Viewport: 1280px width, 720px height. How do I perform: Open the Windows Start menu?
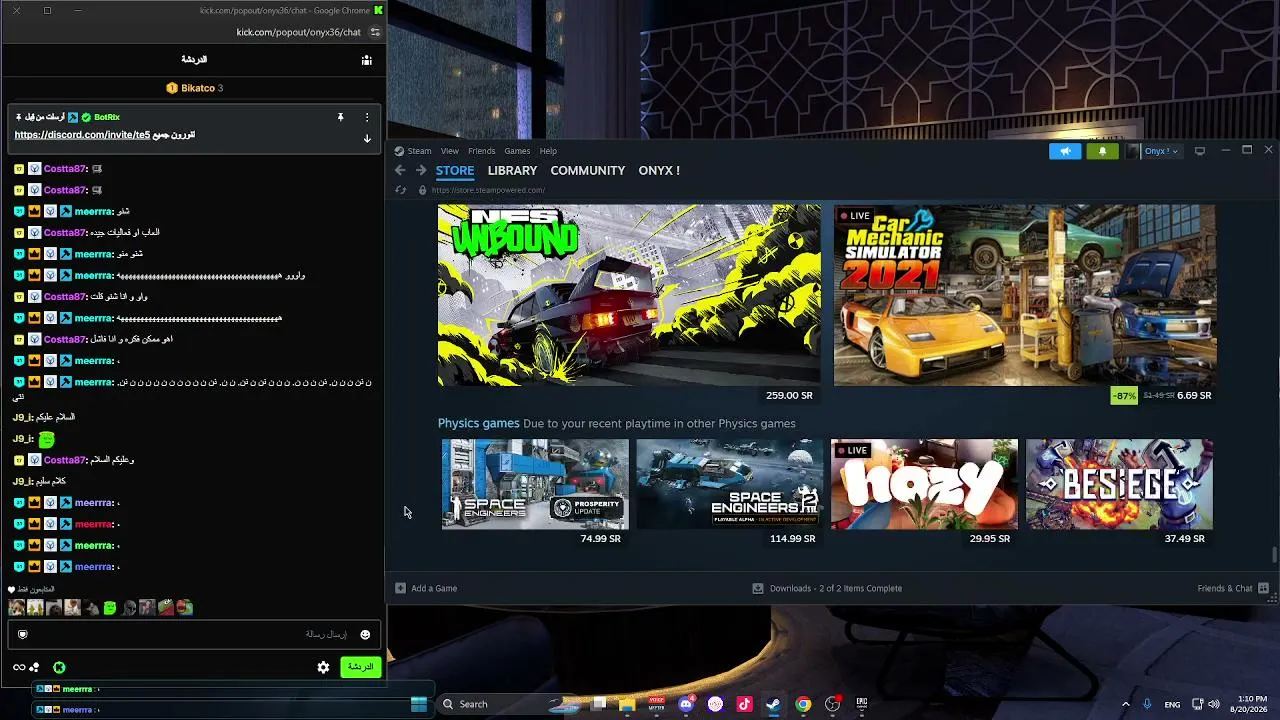point(419,704)
